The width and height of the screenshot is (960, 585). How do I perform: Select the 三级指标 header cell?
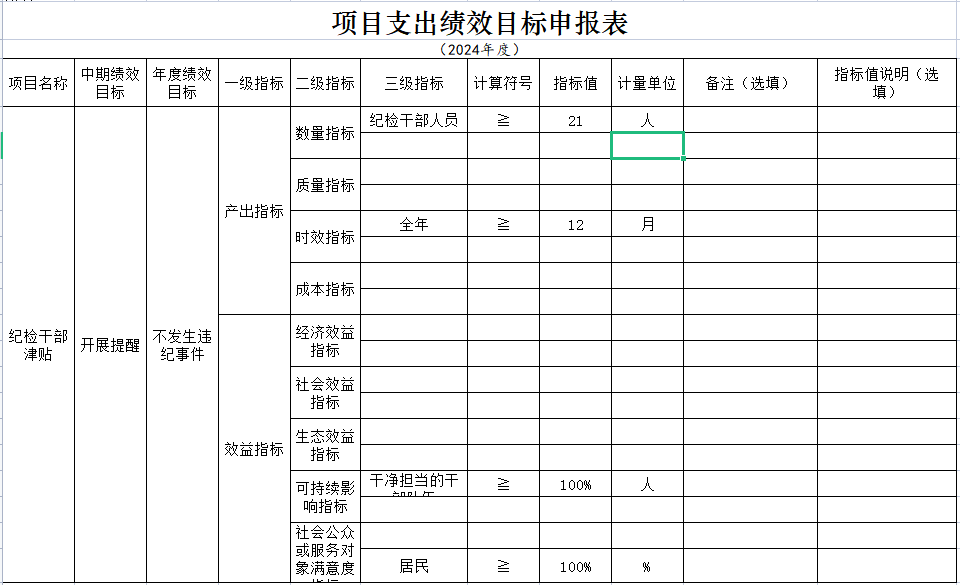414,83
